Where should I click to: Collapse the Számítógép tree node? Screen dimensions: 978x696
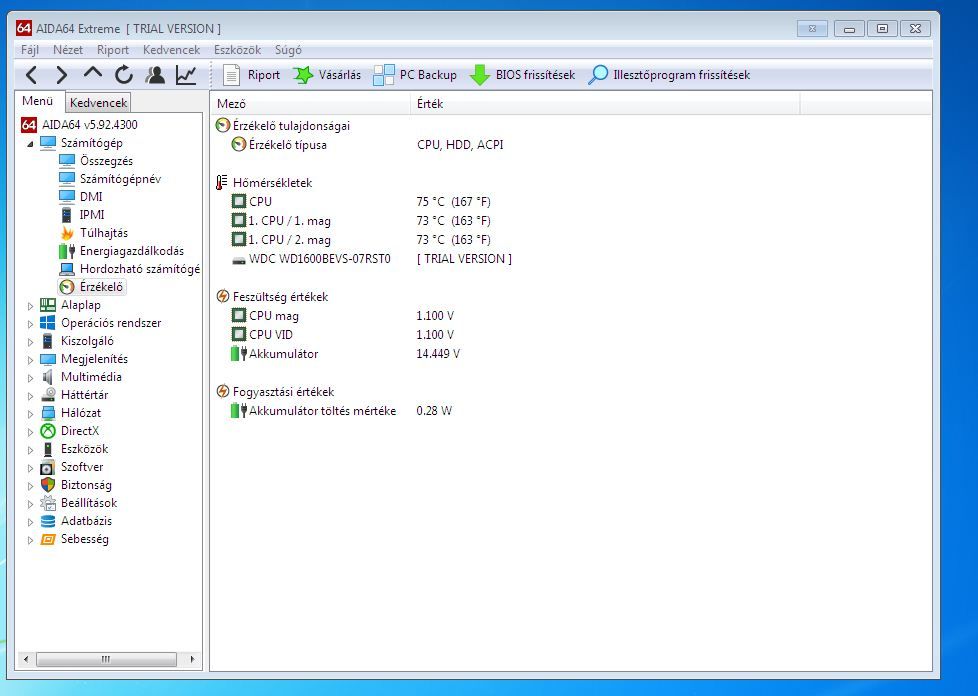coord(31,143)
